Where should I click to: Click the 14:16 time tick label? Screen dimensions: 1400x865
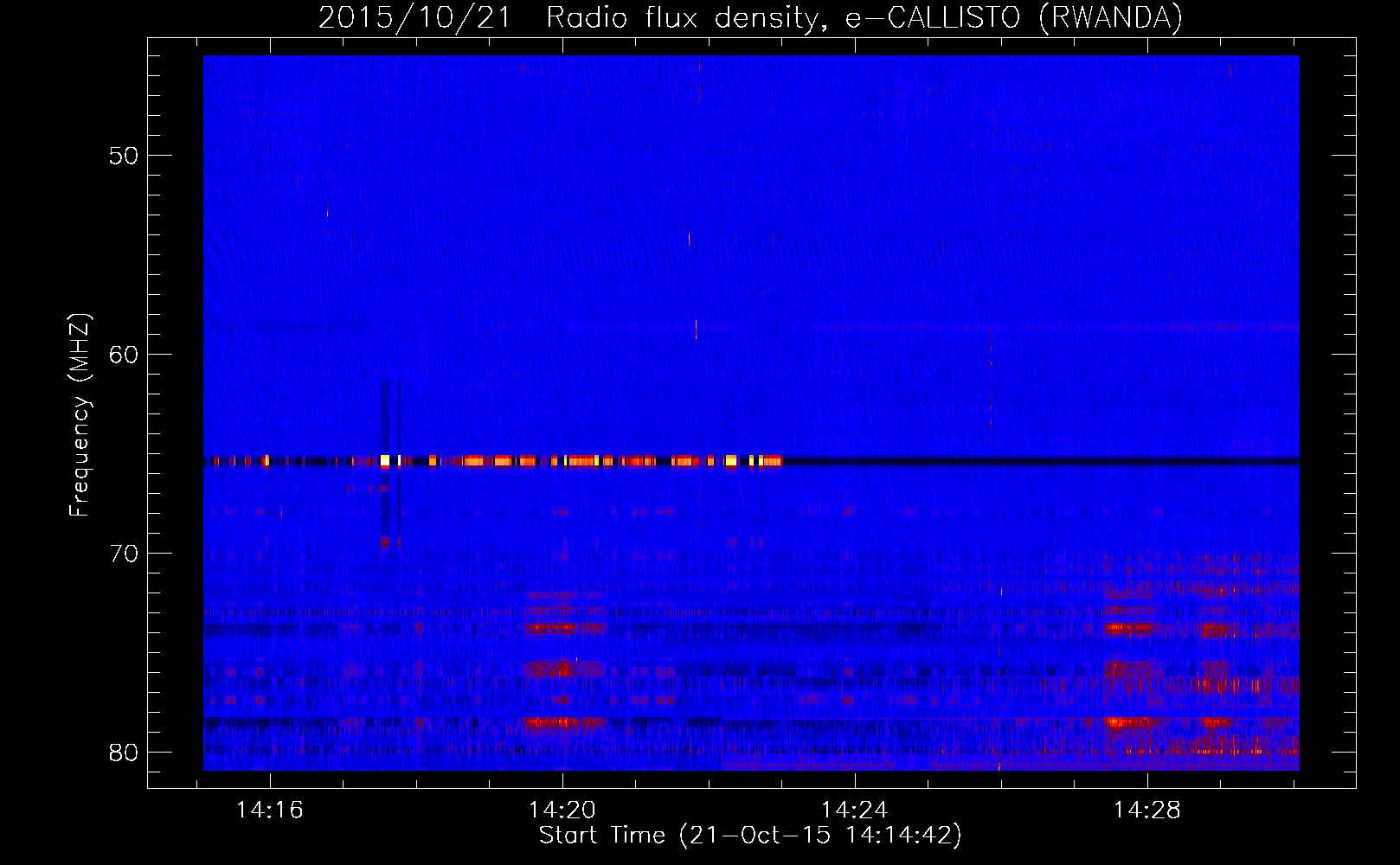click(269, 811)
